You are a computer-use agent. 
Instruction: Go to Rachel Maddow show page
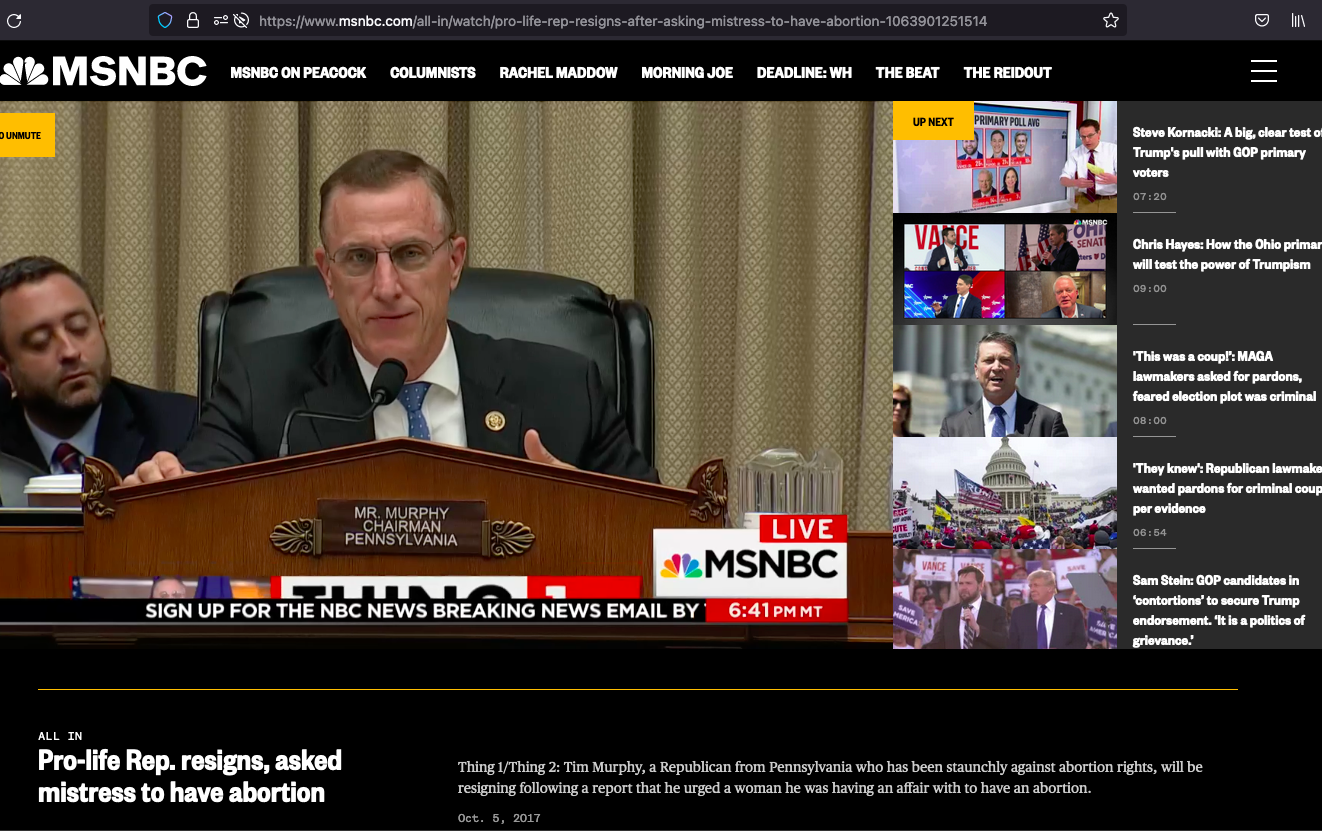[x=558, y=73]
